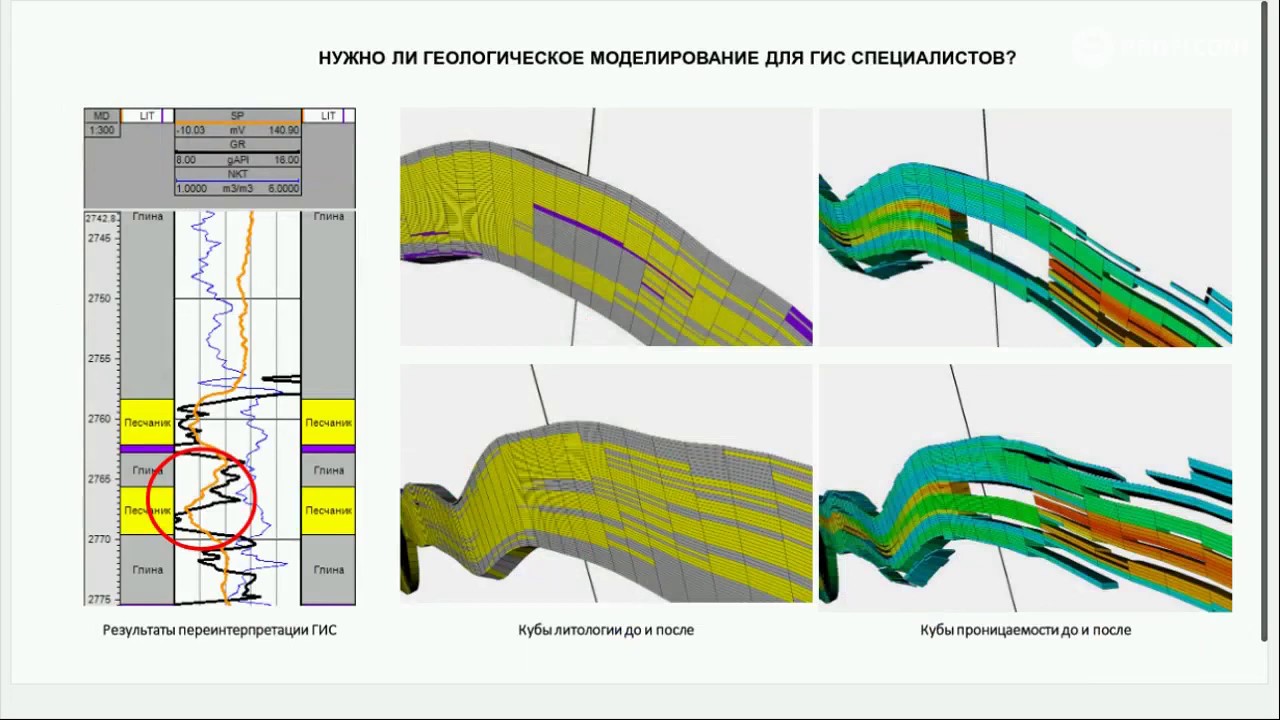Click the right LIT track header
This screenshot has height=720, width=1280.
click(x=328, y=116)
